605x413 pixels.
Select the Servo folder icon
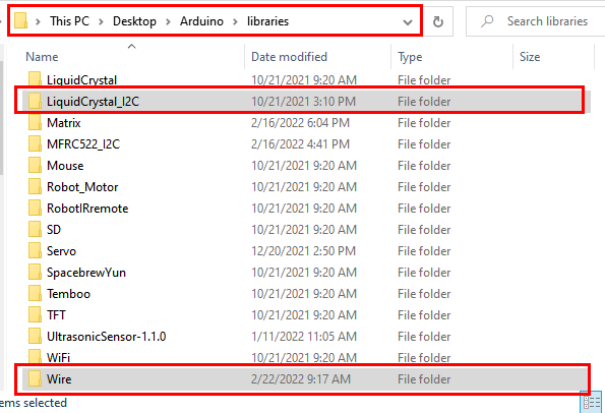[x=35, y=251]
